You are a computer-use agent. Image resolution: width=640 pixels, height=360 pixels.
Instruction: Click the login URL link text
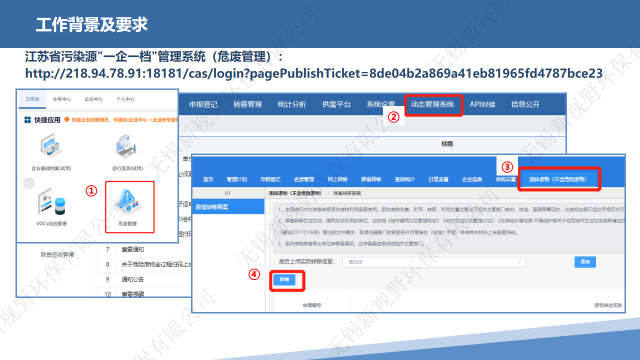point(314,73)
